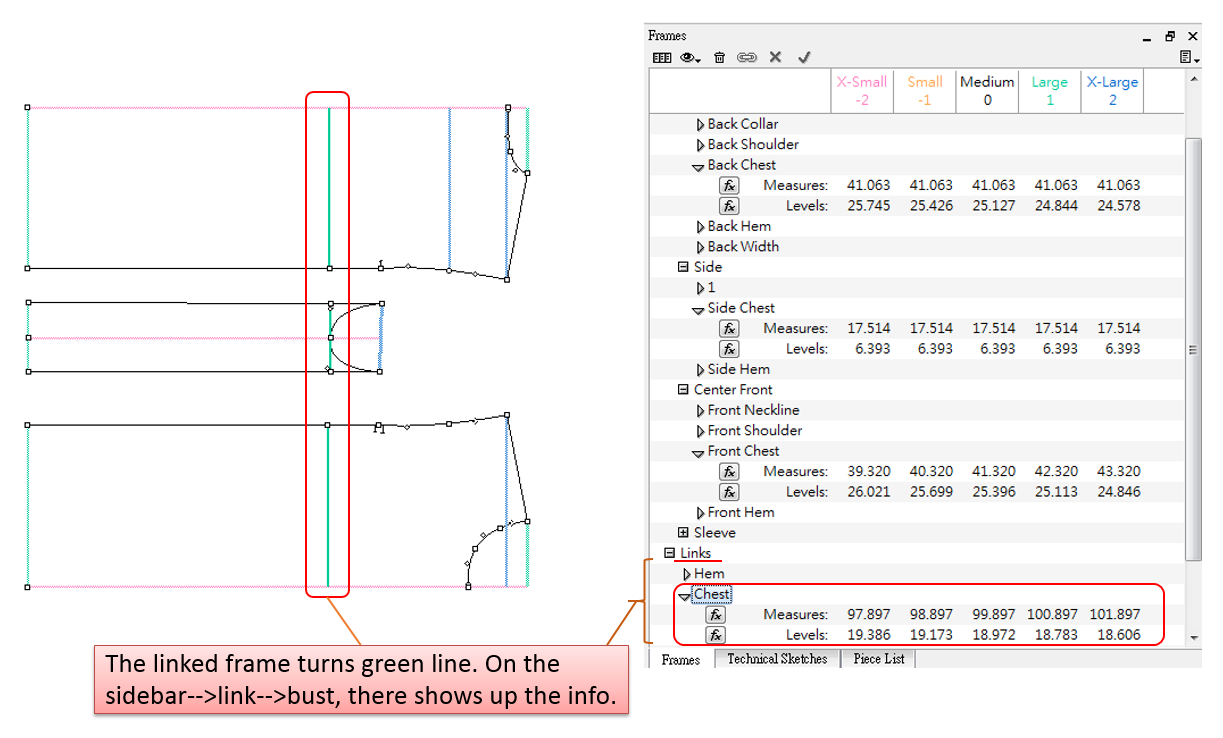
Task: Expand the Hem item under Links
Action: [687, 574]
